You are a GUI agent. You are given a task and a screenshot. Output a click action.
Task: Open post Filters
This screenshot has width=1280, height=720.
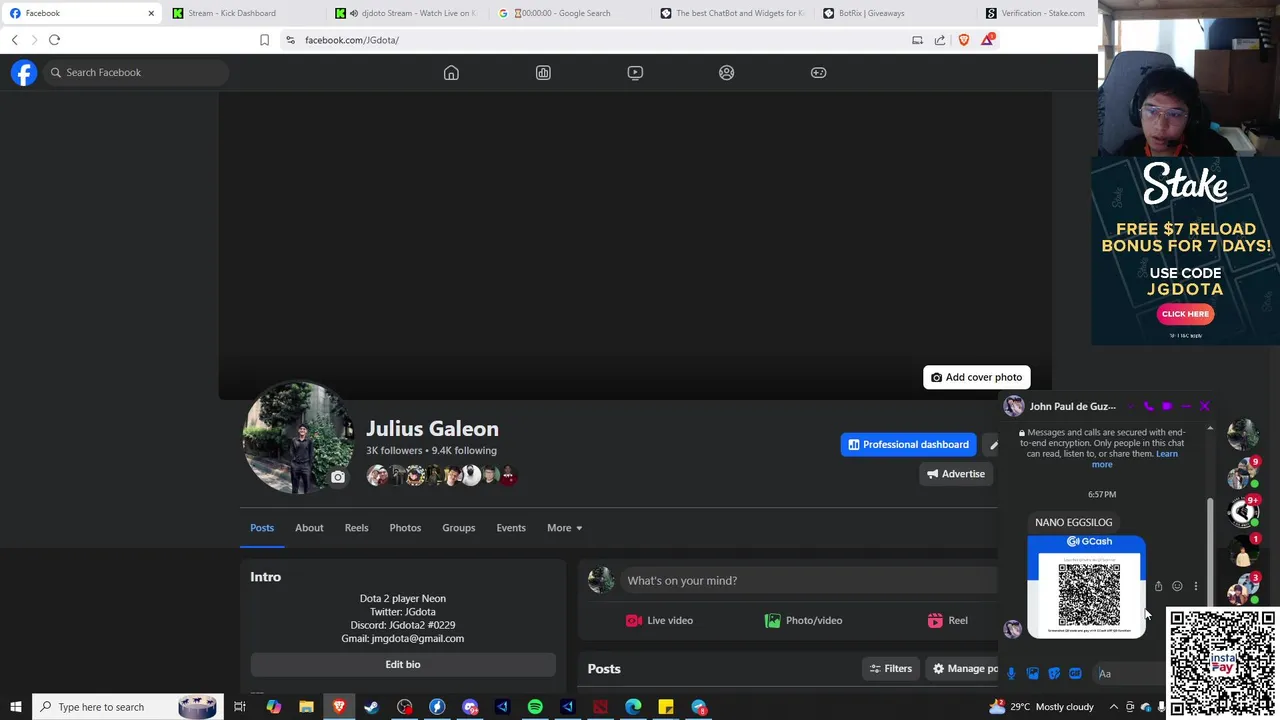(890, 669)
